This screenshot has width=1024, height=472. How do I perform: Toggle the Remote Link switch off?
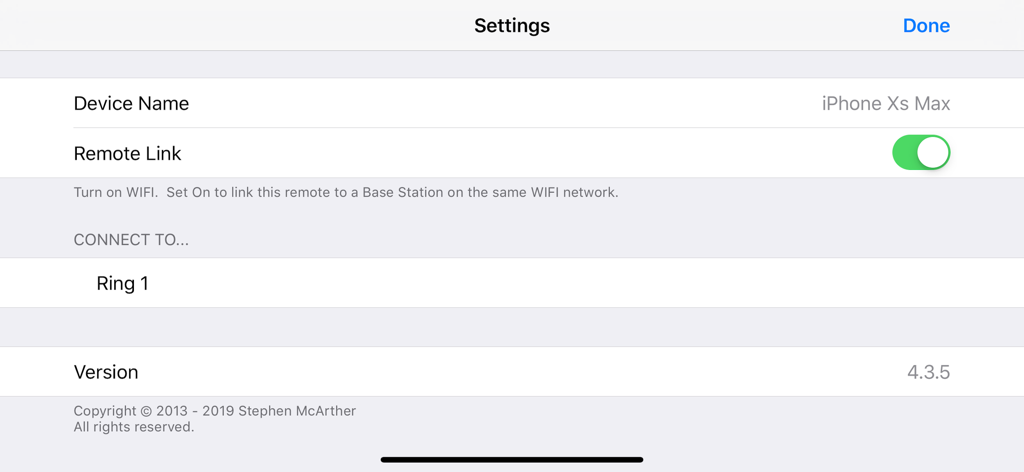point(921,153)
